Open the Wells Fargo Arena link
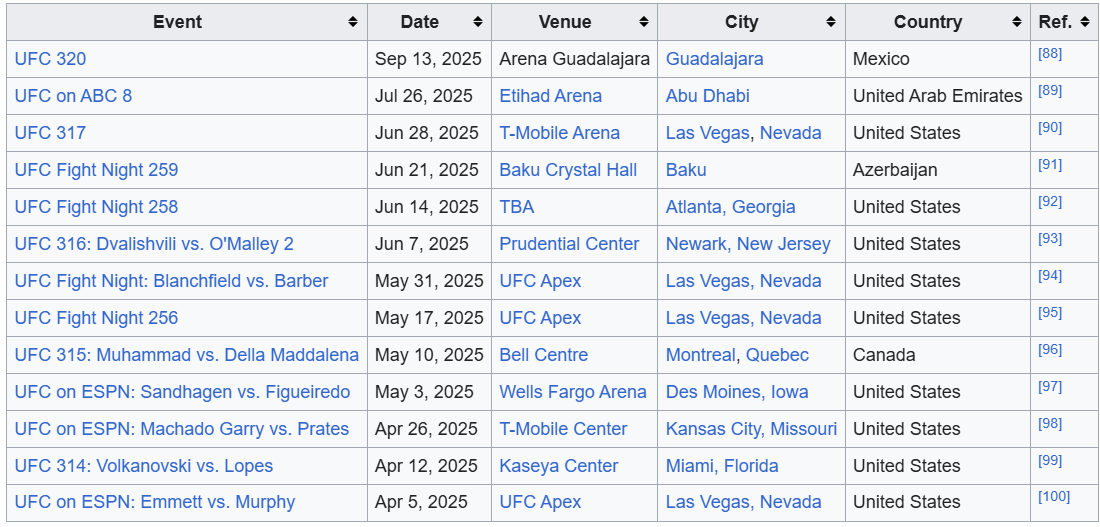This screenshot has width=1100, height=527. pos(573,392)
